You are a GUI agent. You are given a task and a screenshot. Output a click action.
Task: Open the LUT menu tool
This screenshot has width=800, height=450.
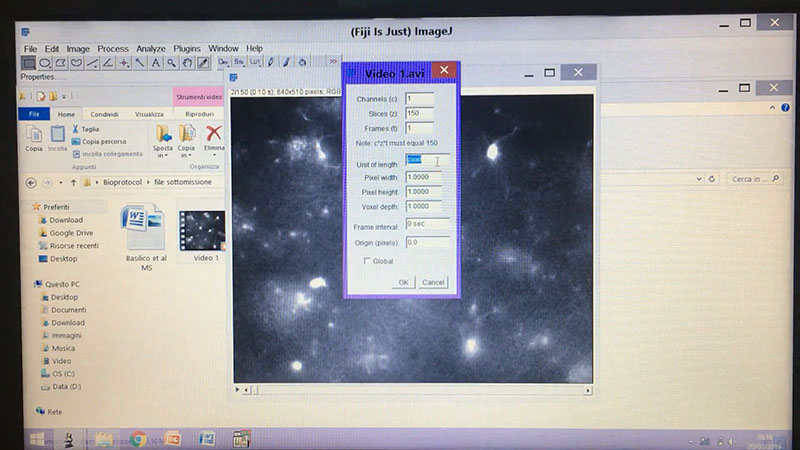(255, 62)
